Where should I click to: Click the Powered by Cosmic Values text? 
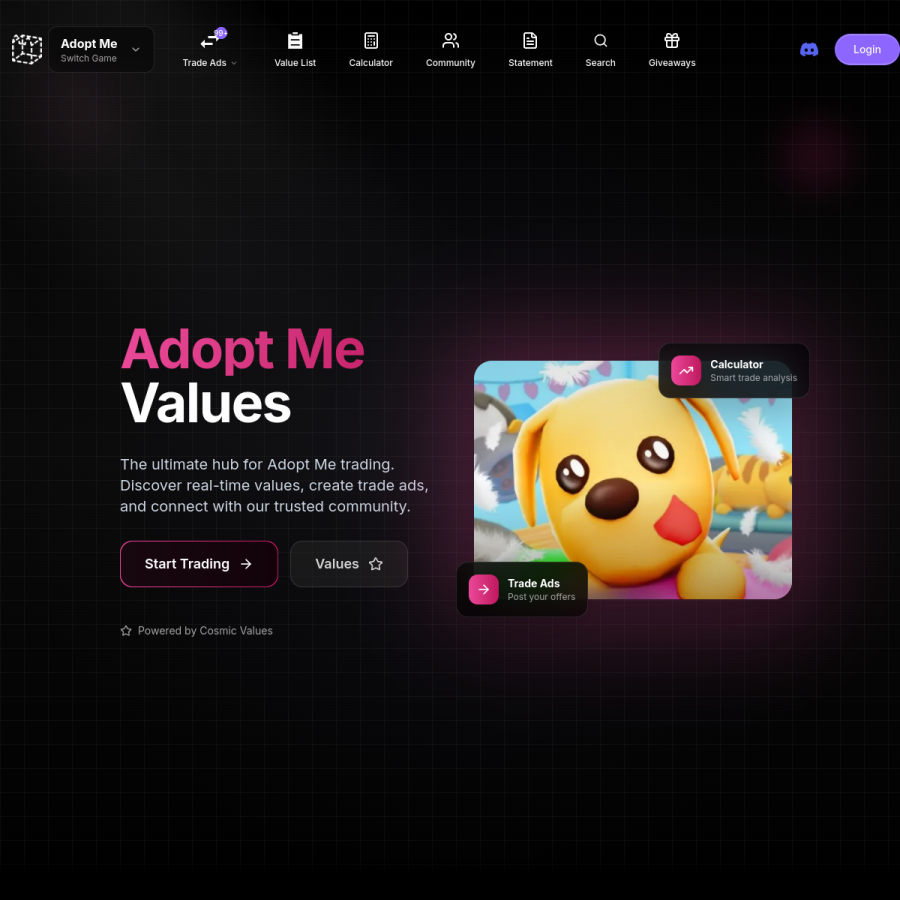(x=205, y=631)
